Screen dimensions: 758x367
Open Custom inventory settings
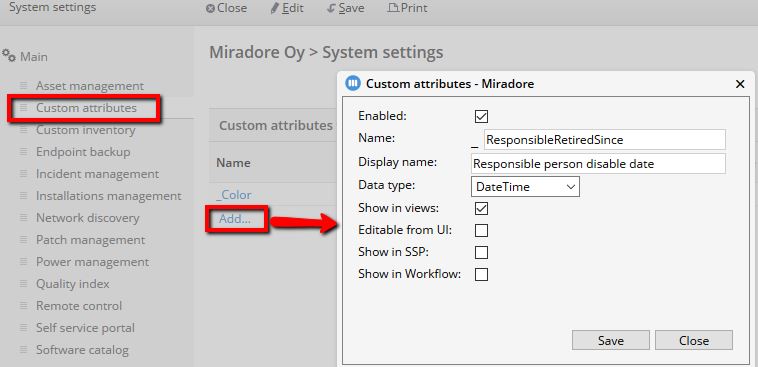(x=86, y=130)
